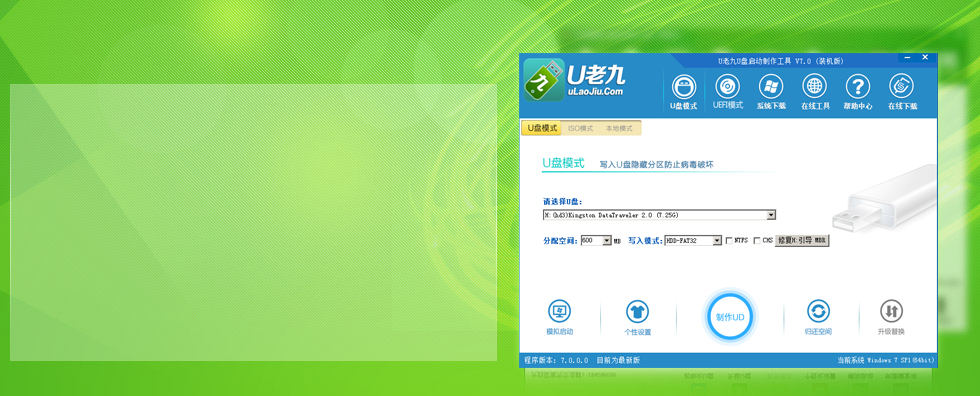
Task: Expand the 写入模式 HDD-FAT32 dropdown
Action: point(718,240)
